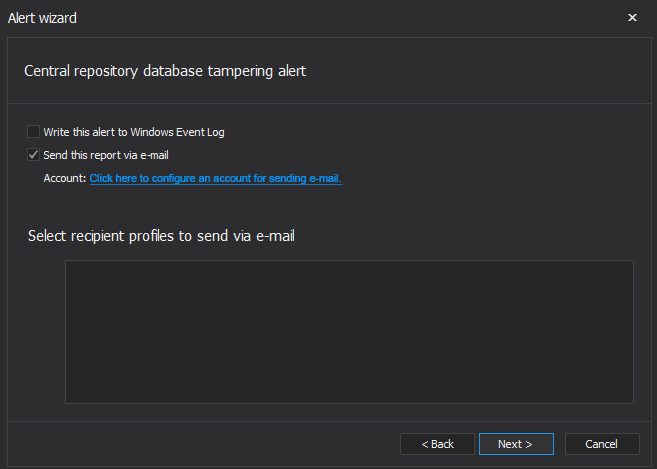The image size is (657, 469).
Task: Click the empty box icon beside Write this alert
Action: pyautogui.click(x=34, y=132)
